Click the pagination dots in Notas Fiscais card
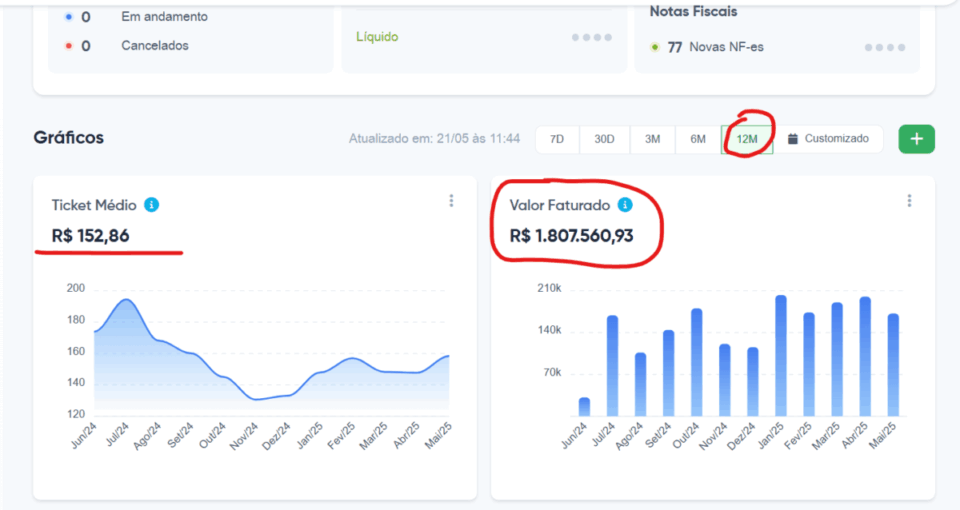Screen dimensions: 960x510 885,47
